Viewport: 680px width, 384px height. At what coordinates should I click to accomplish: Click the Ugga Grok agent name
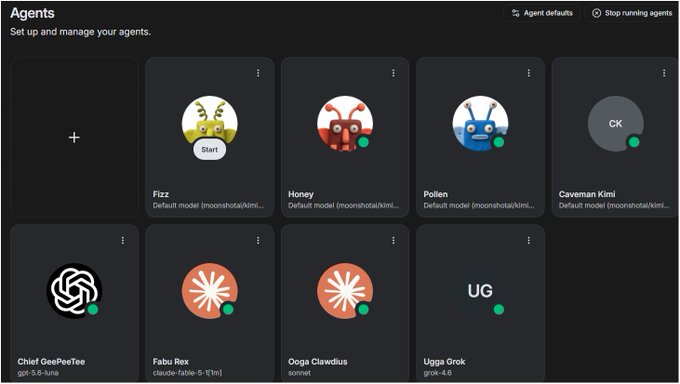[445, 361]
